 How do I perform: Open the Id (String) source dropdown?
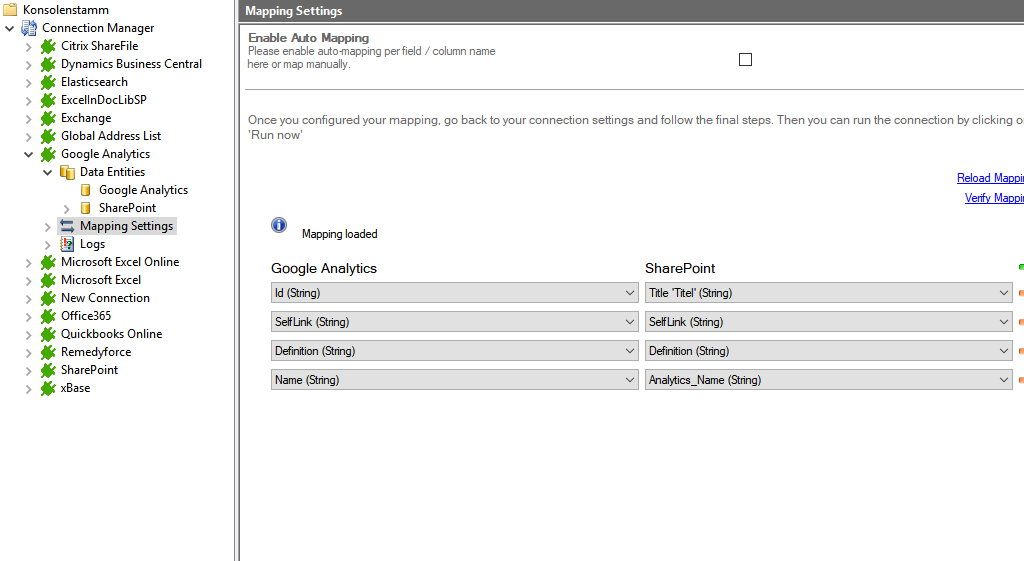coord(629,293)
